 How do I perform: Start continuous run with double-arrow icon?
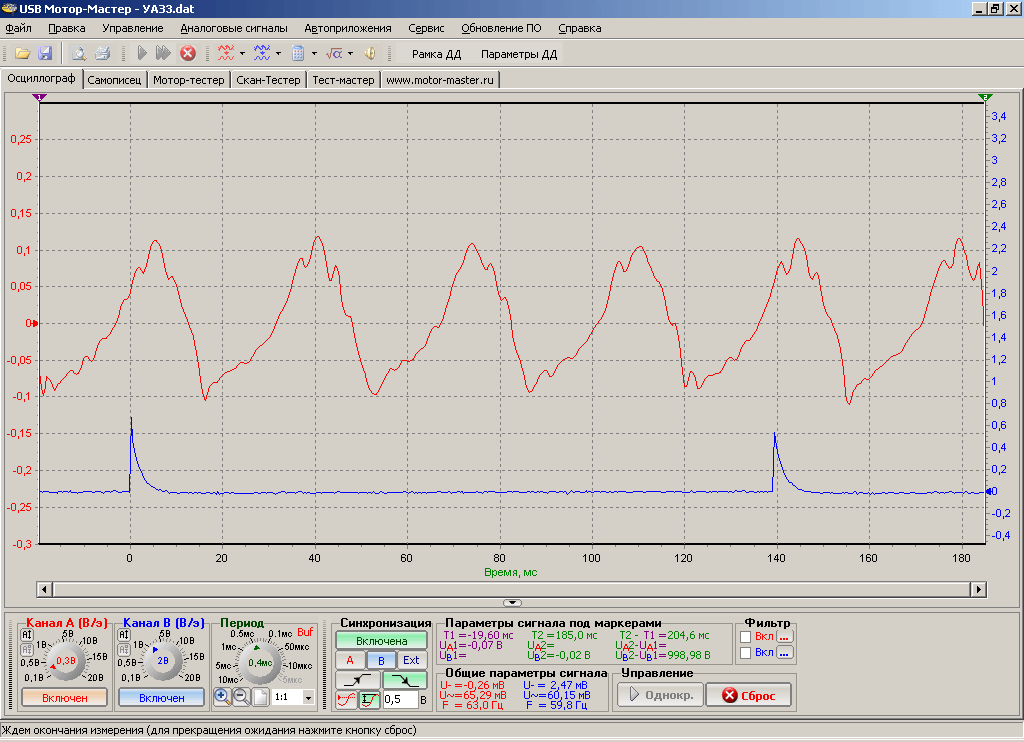coord(163,54)
